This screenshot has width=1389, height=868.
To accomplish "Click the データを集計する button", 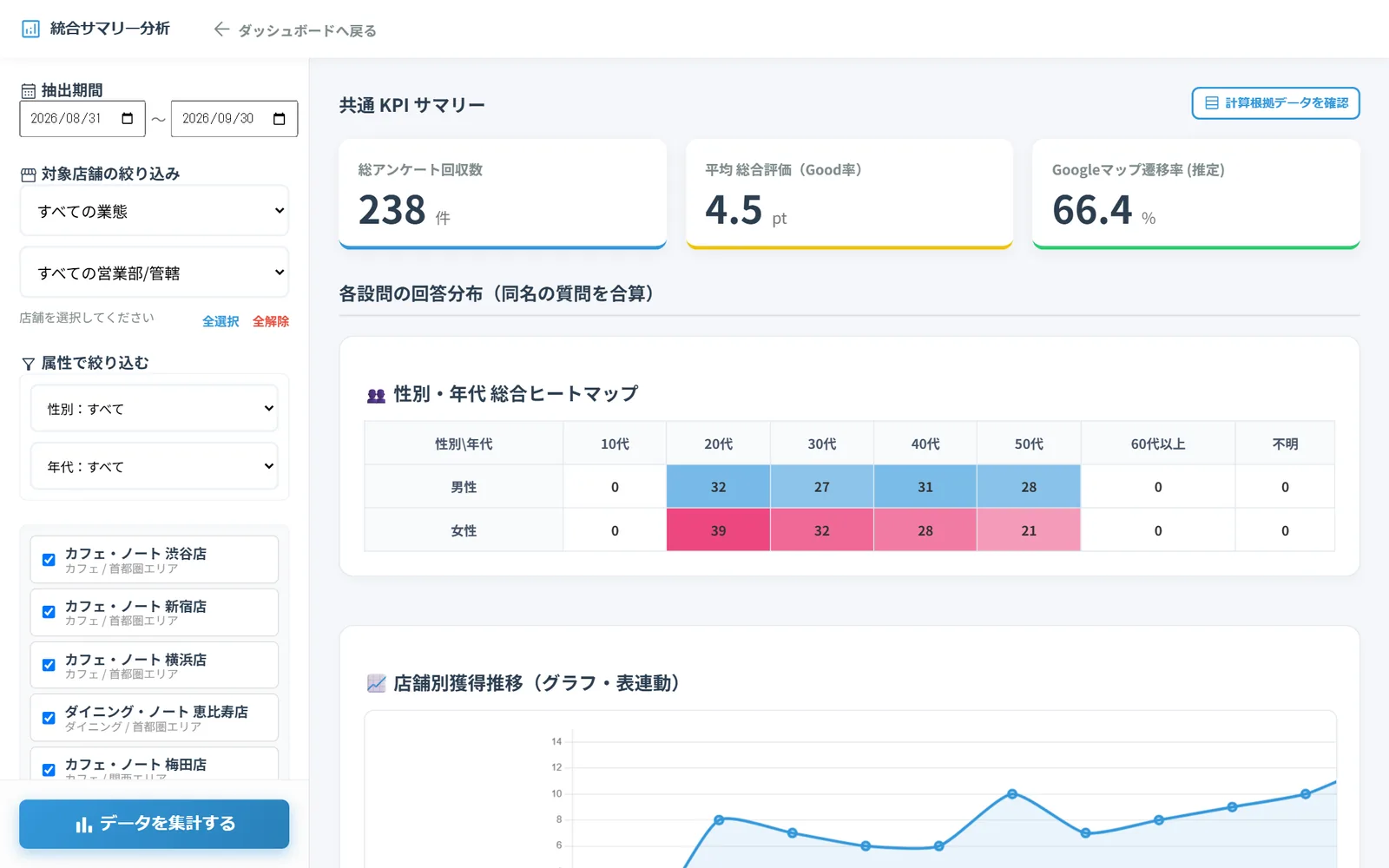I will pyautogui.click(x=155, y=824).
